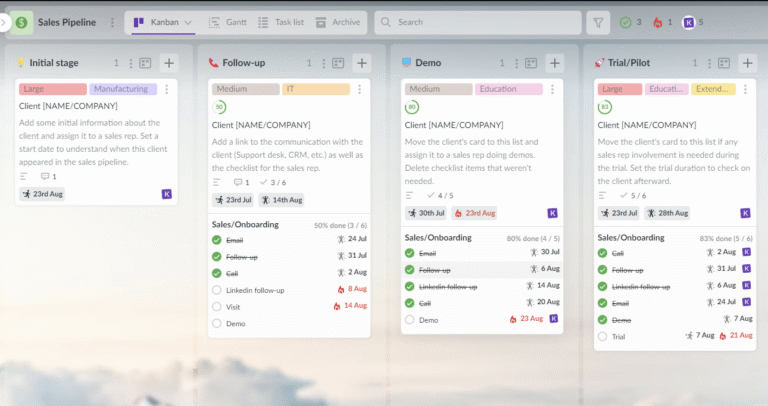Screen dimensions: 768x406
Task: Switch to the Gantt view
Action: (x=228, y=23)
